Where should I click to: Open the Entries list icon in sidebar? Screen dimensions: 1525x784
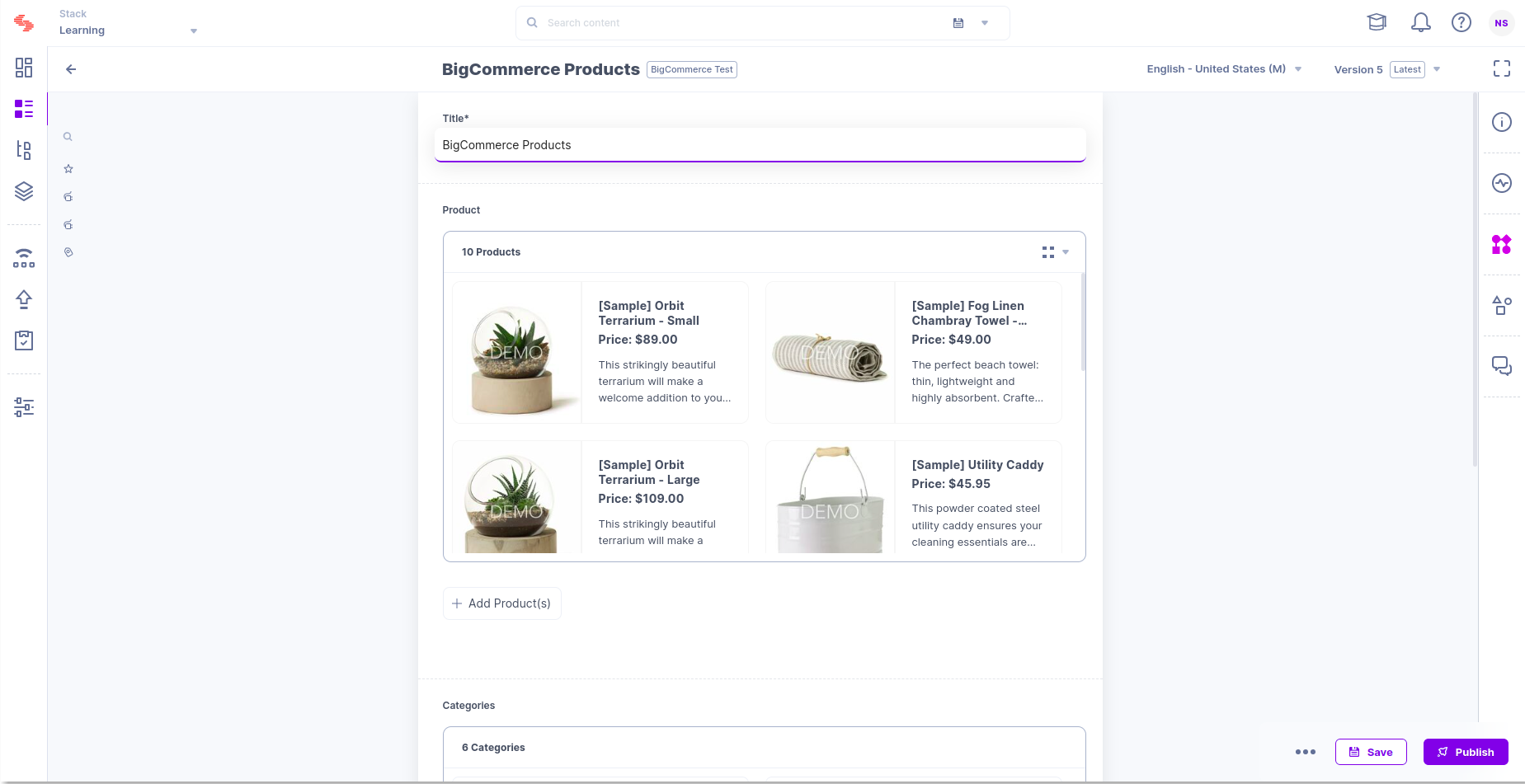coord(24,109)
